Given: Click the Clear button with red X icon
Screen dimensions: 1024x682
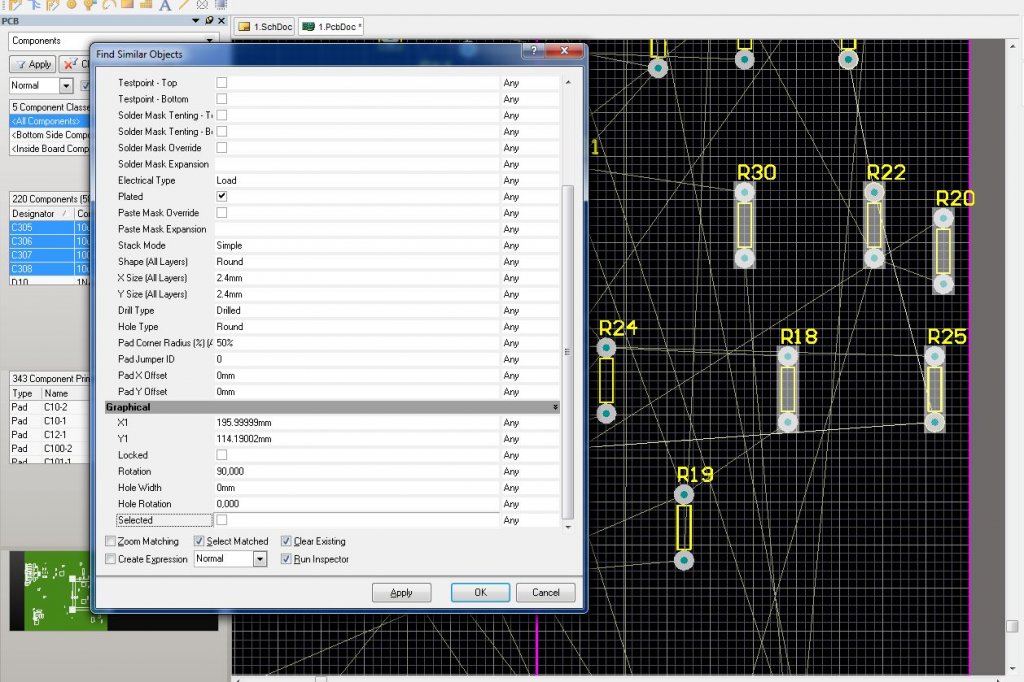Looking at the screenshot, I should [75, 64].
